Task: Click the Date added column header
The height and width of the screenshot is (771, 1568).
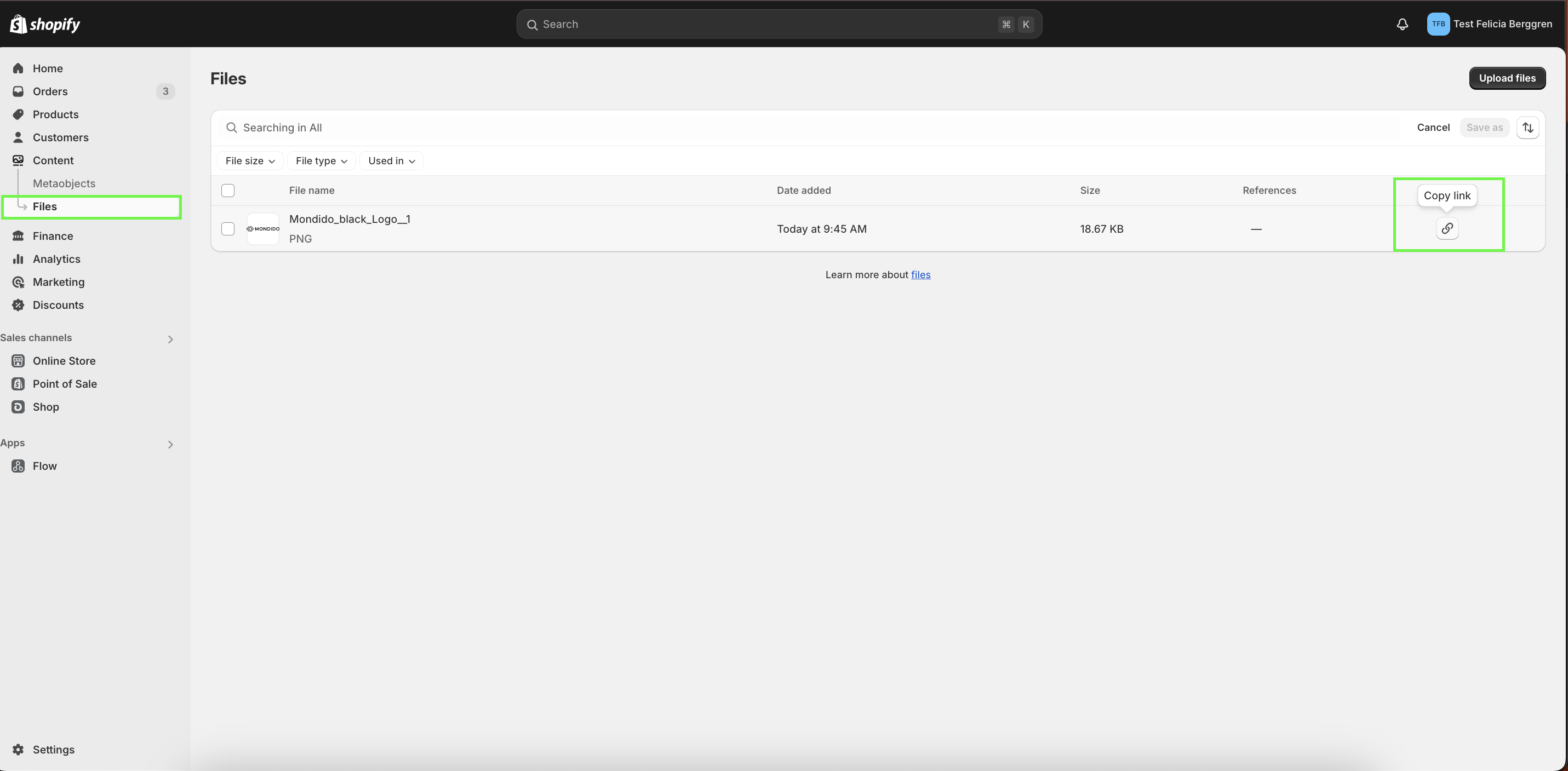Action: tap(804, 191)
